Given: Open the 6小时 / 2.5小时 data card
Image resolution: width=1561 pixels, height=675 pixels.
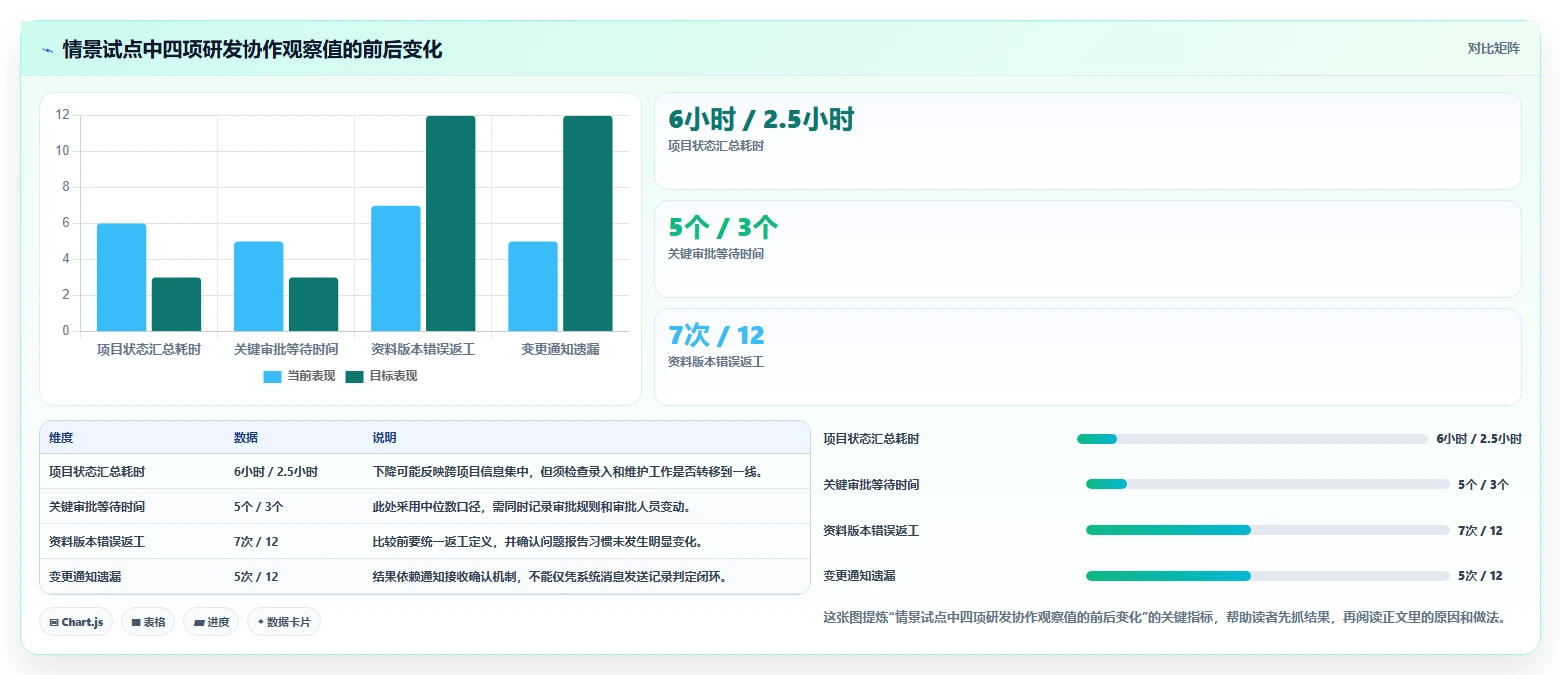Looking at the screenshot, I should click(1087, 141).
